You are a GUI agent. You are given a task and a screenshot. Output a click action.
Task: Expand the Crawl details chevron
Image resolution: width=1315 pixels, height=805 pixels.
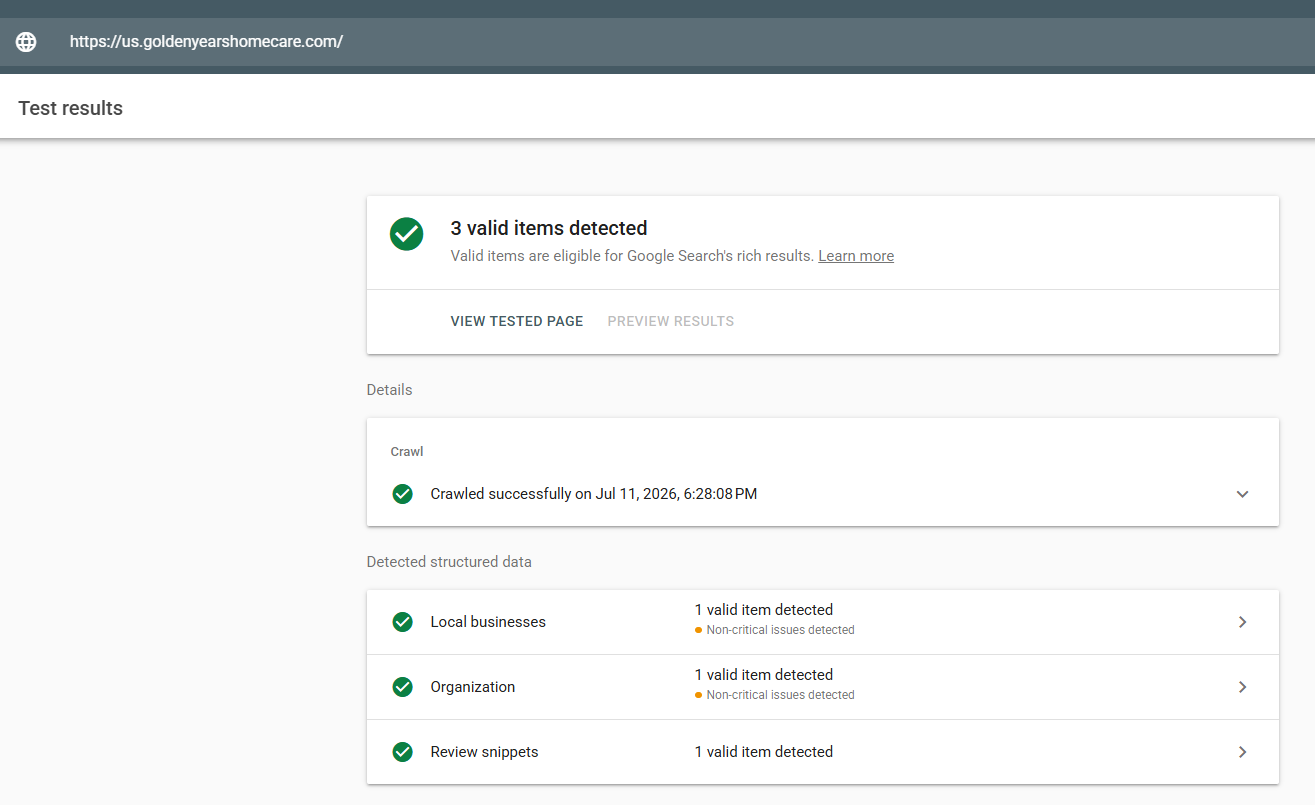[1242, 494]
